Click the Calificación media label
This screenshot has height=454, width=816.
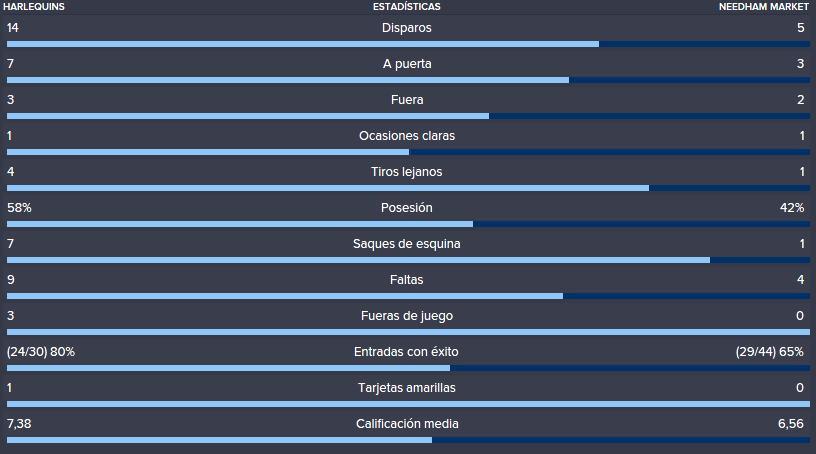coord(407,424)
